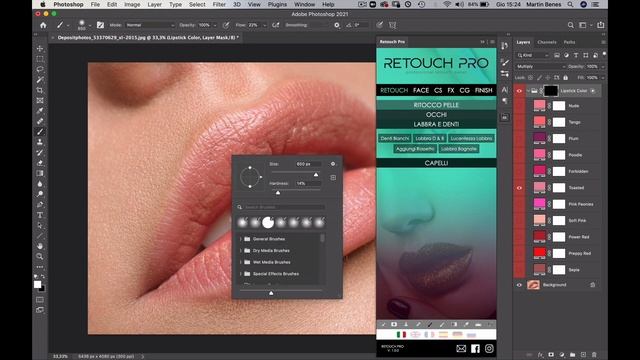Select the Brush tool in toolbar
Image resolution: width=640 pixels, height=360 pixels.
(40, 132)
